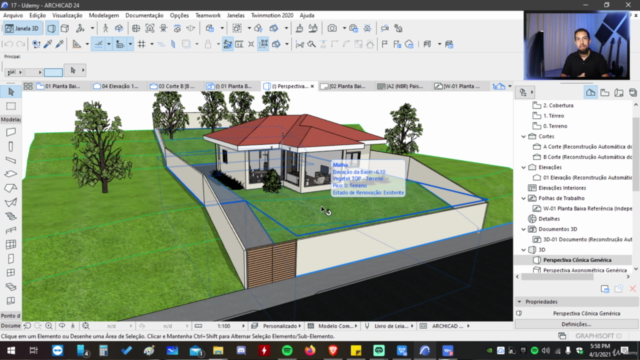Open the Modelagem menu
The width and height of the screenshot is (640, 360).
[x=104, y=15]
